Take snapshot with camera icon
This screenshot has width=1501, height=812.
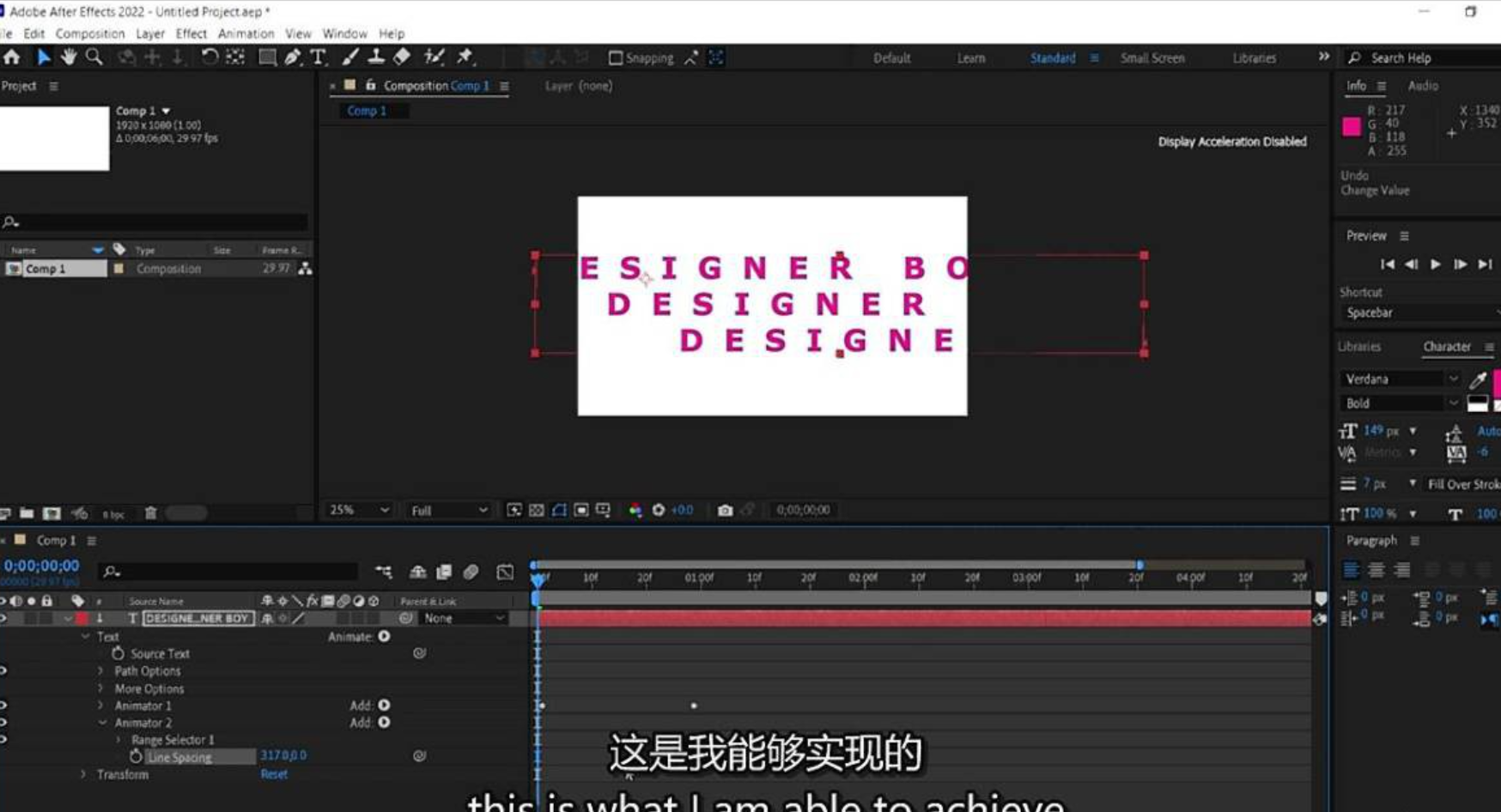(x=726, y=510)
